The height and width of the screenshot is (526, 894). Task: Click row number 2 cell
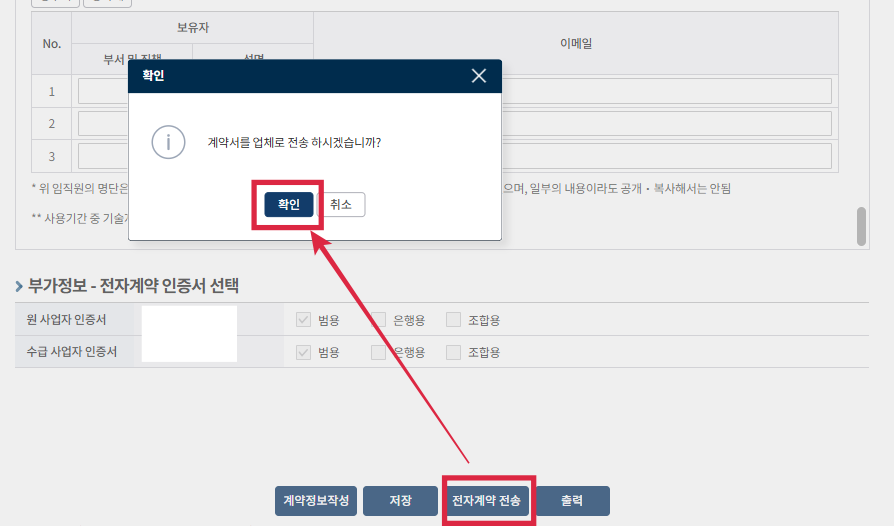[51, 124]
